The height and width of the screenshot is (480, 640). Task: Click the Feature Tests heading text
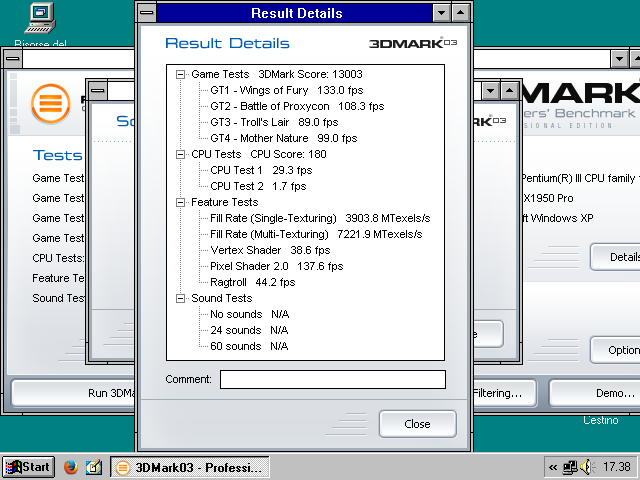pyautogui.click(x=224, y=202)
